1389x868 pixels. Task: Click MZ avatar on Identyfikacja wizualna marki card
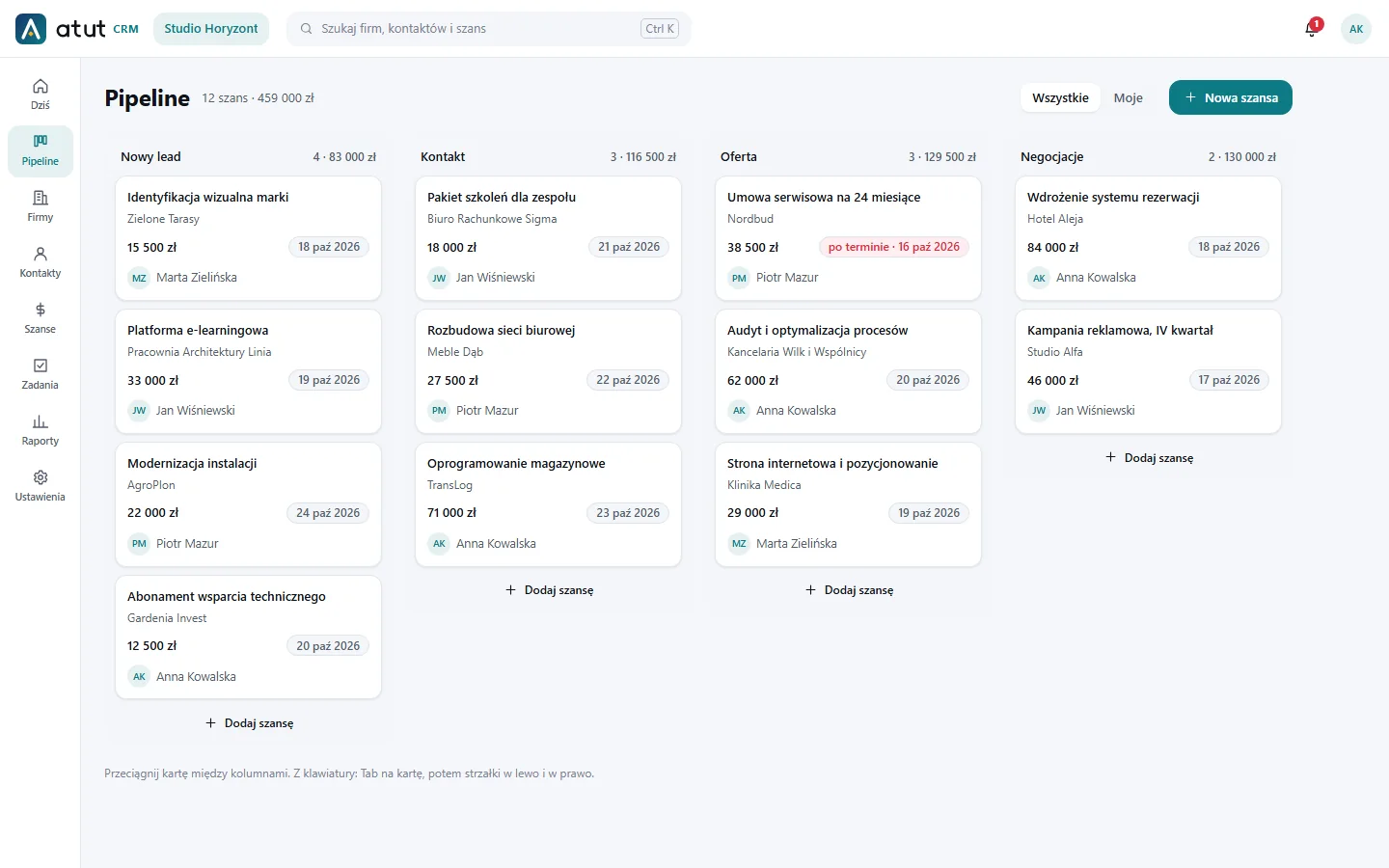(x=139, y=278)
